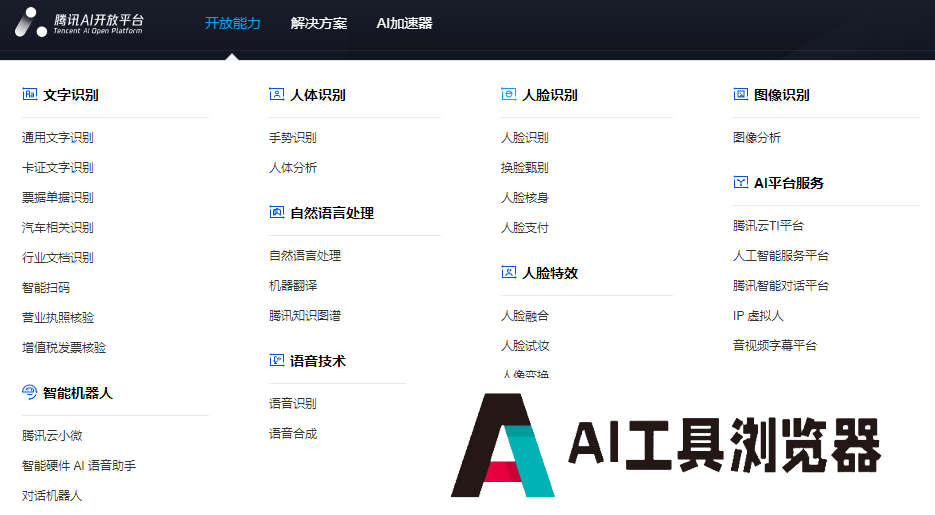The image size is (935, 515).
Task: Click the 人体识别 category icon
Action: pos(277,94)
